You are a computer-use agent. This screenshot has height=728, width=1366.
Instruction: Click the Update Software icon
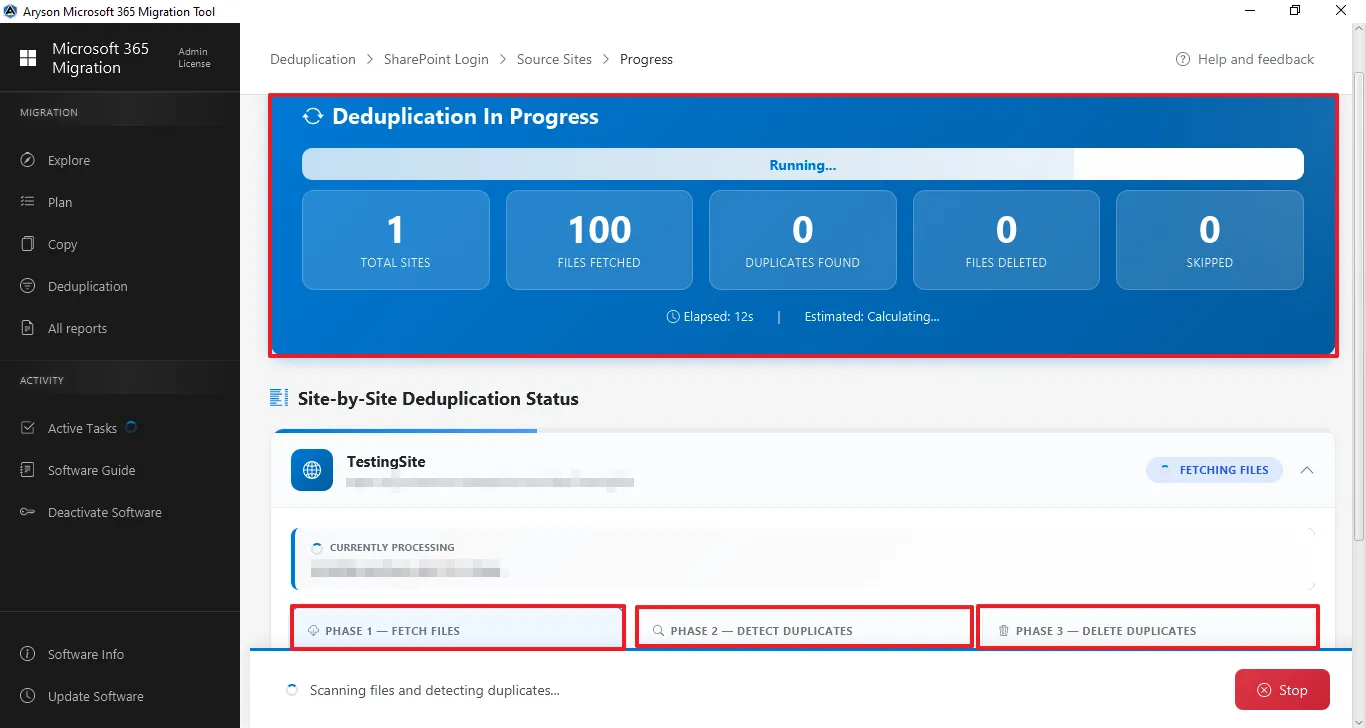point(28,696)
